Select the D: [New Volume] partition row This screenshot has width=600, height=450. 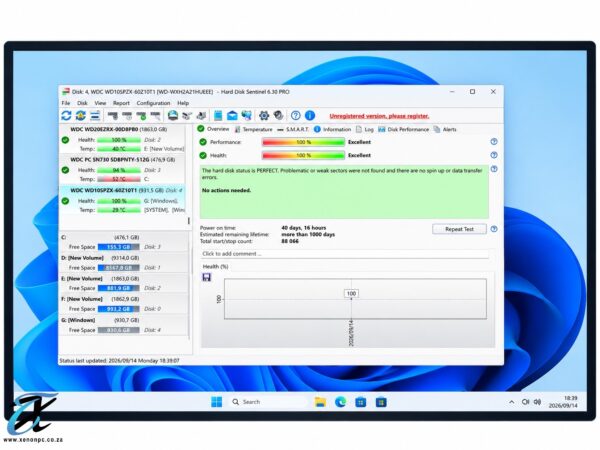coord(124,262)
